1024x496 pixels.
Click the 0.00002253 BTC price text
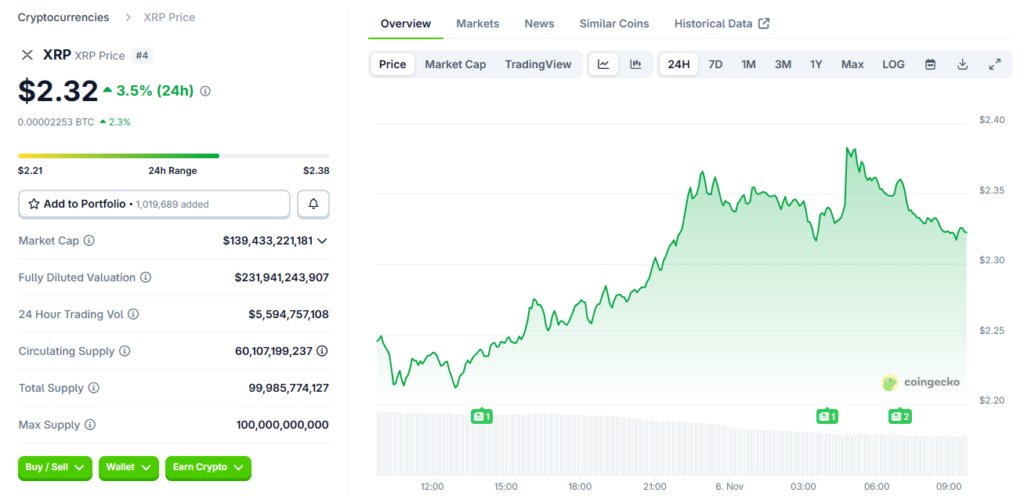(x=56, y=122)
